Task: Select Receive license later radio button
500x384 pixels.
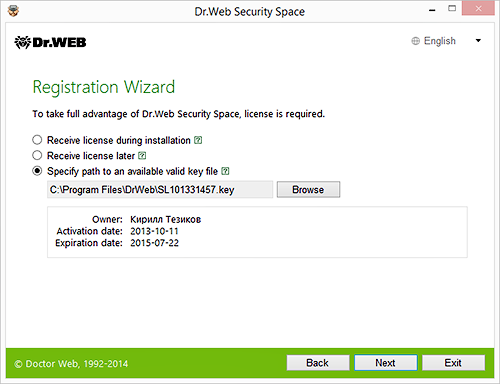Action: (x=37, y=155)
